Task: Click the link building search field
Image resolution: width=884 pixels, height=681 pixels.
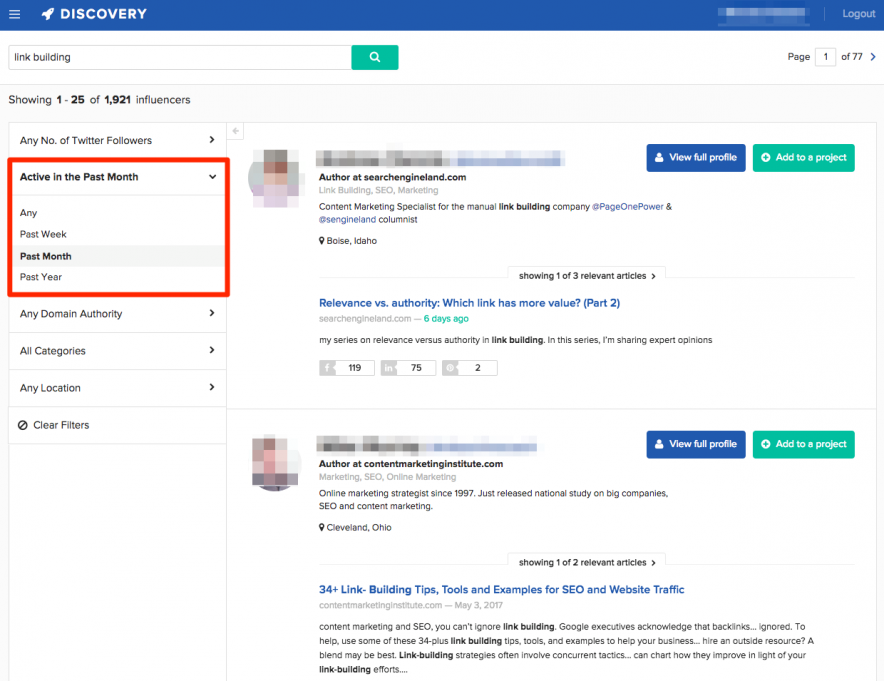Action: [x=180, y=58]
